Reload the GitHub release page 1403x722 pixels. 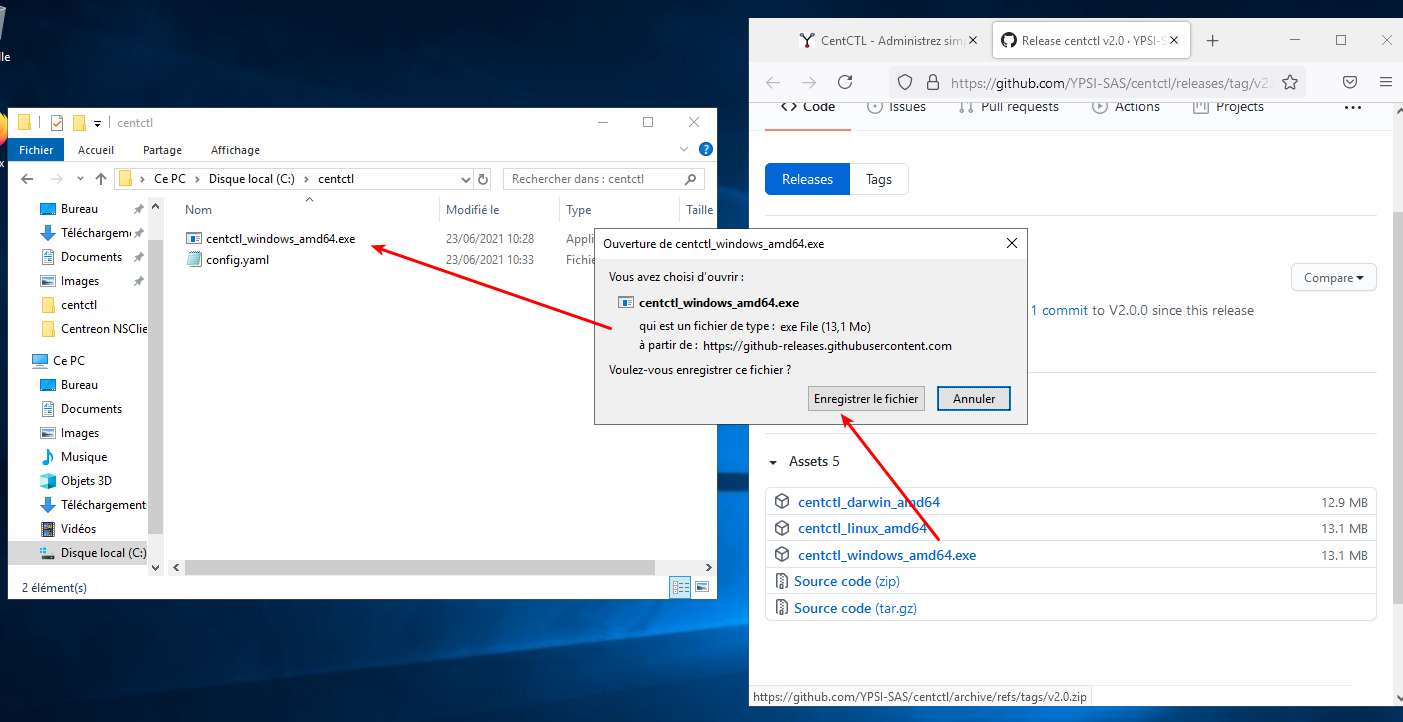pyautogui.click(x=845, y=82)
